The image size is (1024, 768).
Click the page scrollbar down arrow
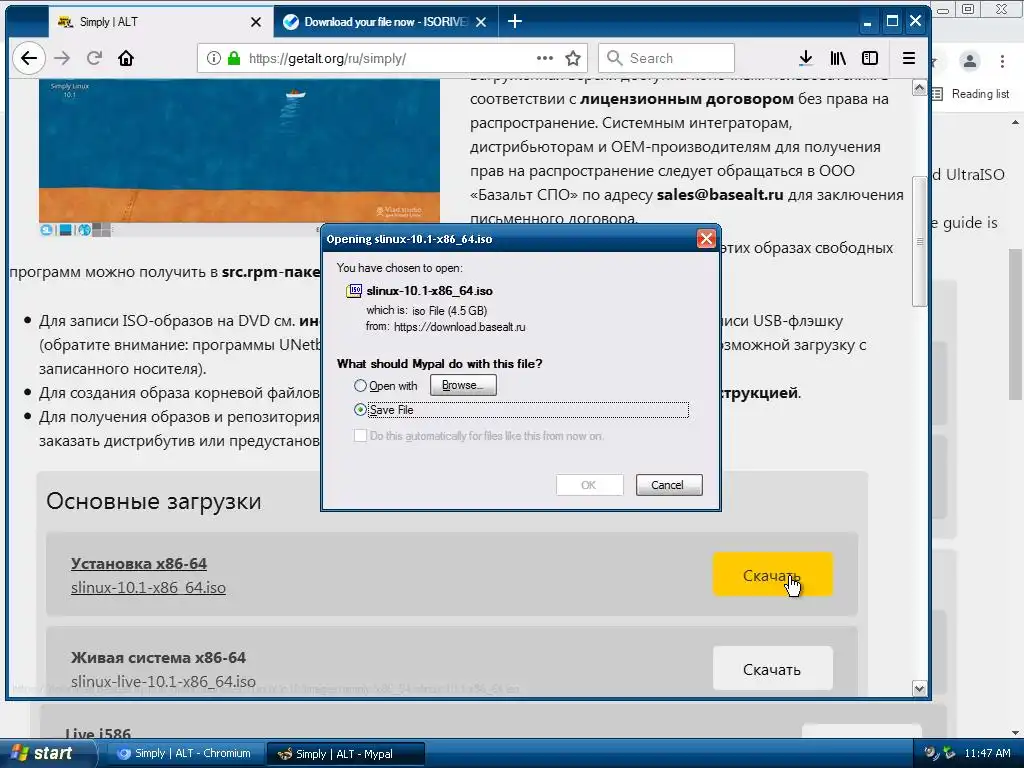[920, 688]
